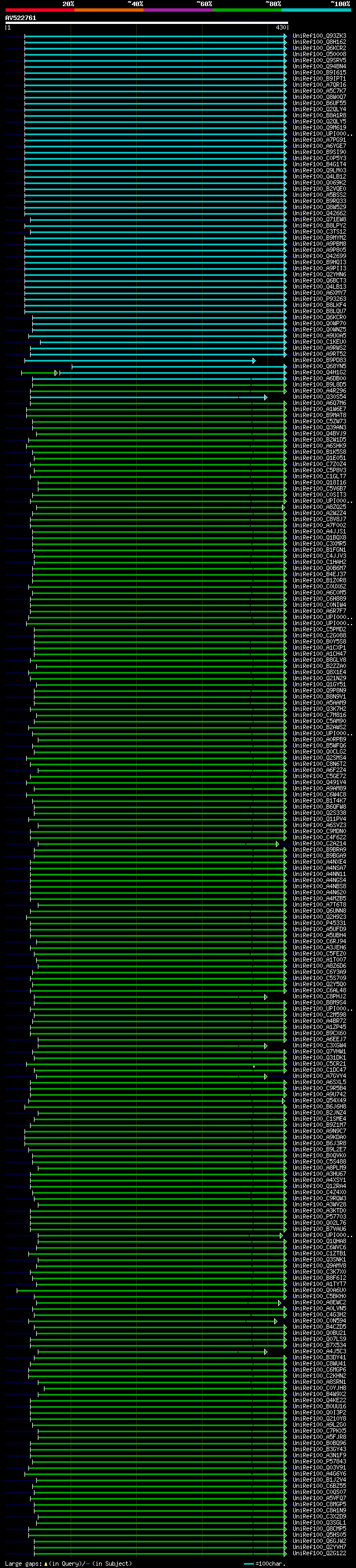Click the label UniRef100_Q71EW8
356x1568 pixels.
point(319,220)
